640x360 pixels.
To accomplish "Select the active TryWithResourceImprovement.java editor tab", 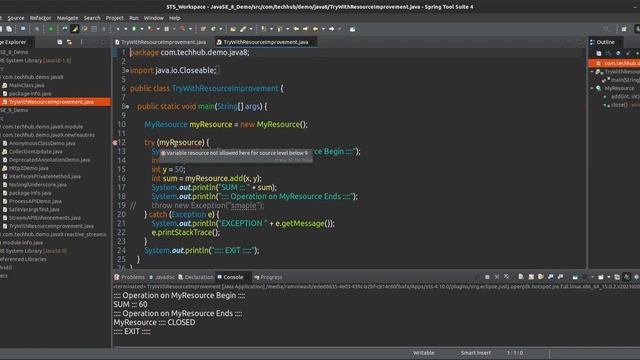I will click(265, 42).
